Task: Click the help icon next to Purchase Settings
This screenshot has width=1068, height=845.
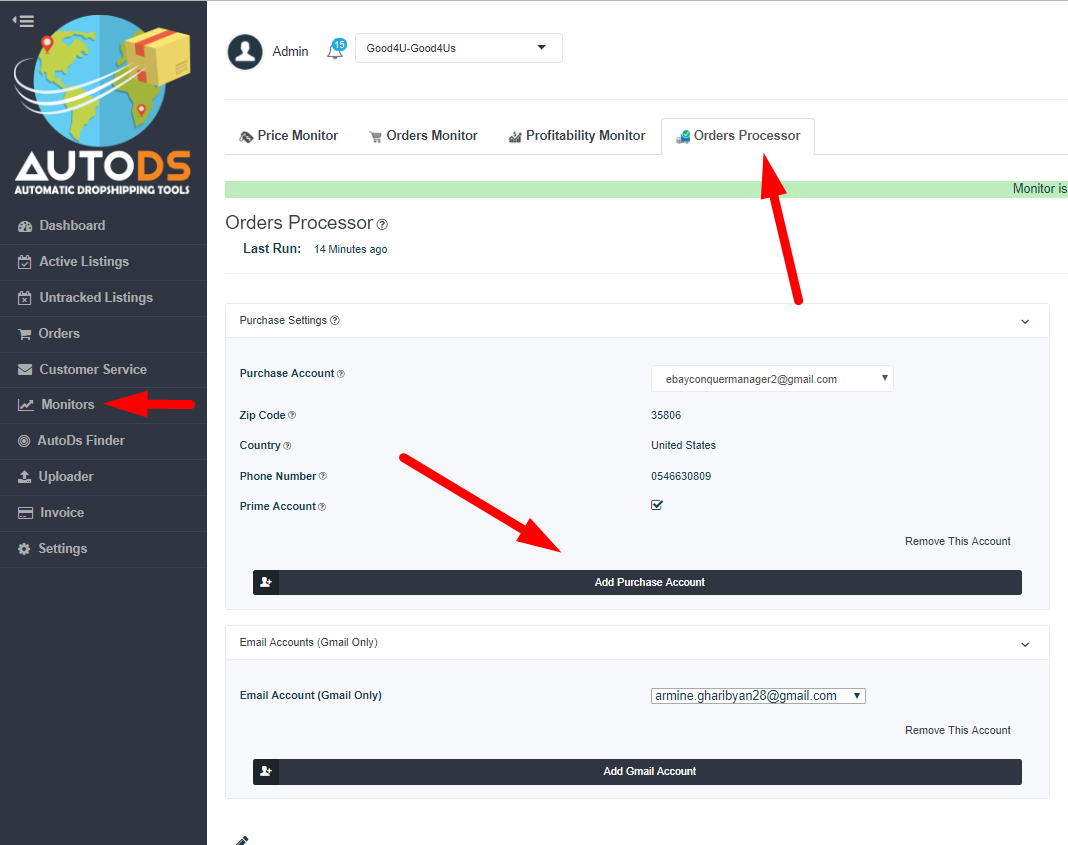Action: point(334,320)
